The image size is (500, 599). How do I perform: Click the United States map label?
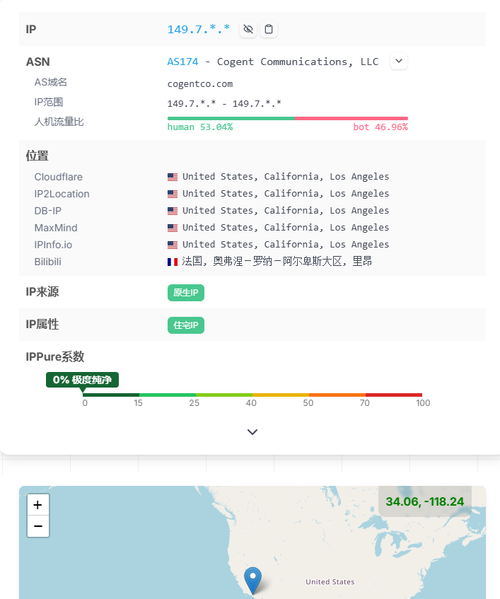(x=330, y=581)
